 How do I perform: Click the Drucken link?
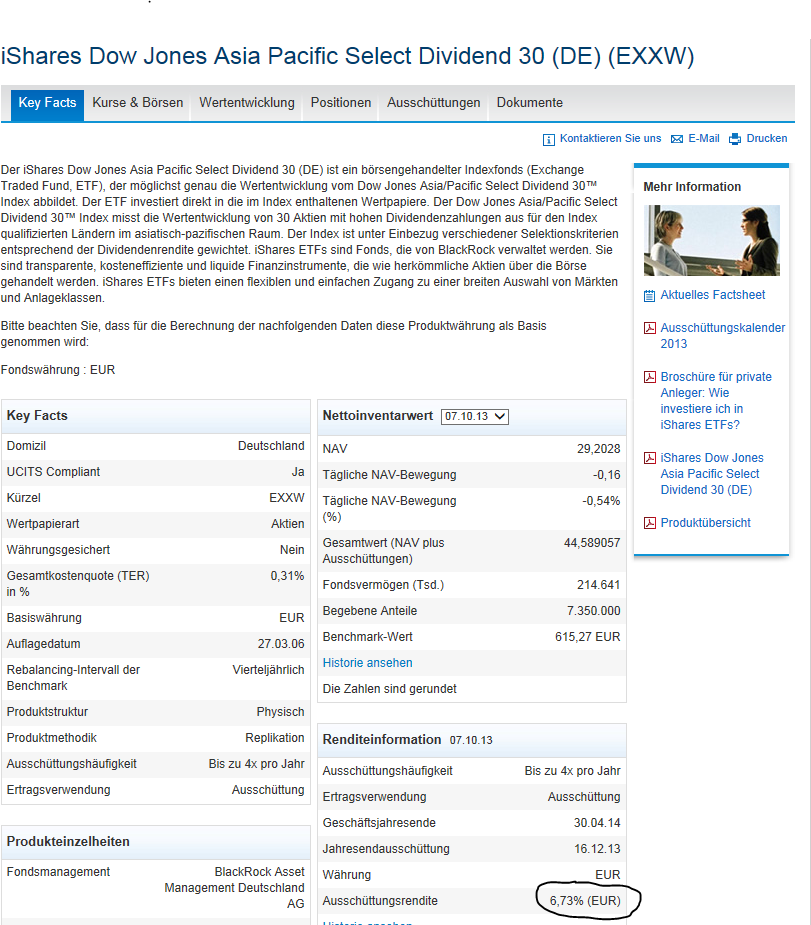click(767, 138)
